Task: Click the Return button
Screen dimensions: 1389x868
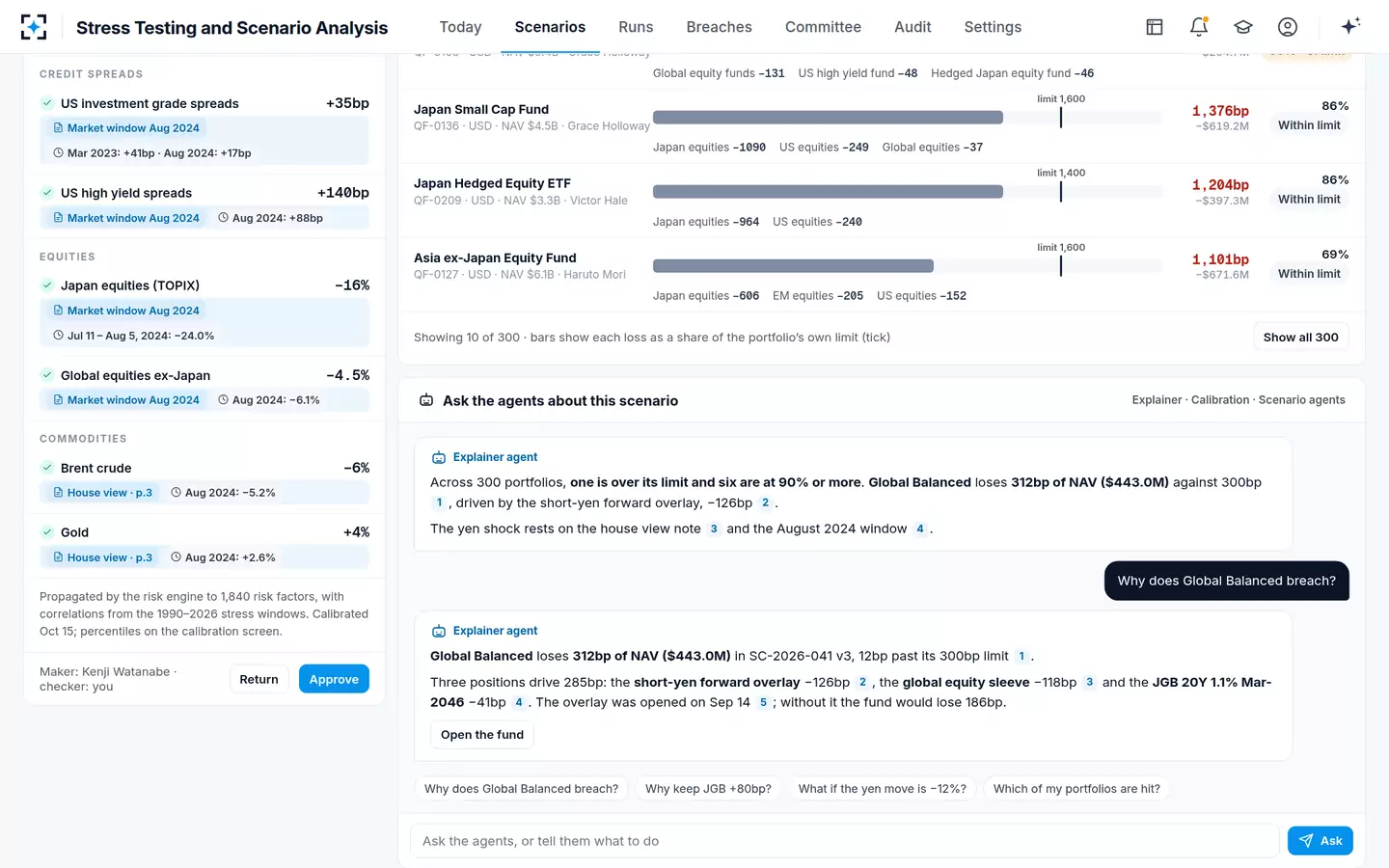Action: [x=259, y=679]
